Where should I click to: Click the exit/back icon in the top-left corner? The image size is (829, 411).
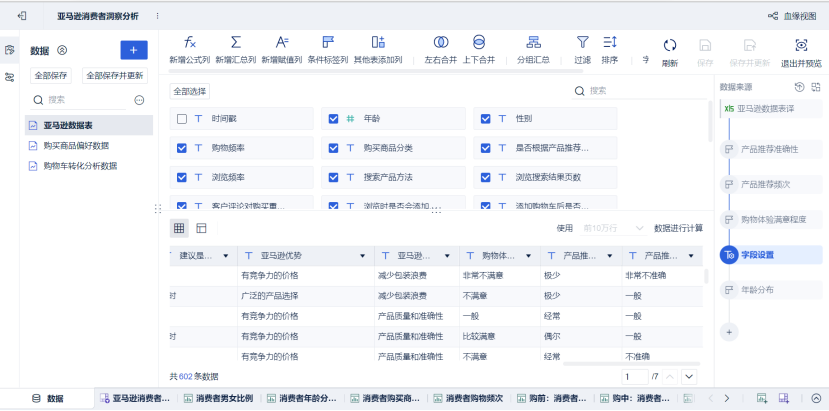[22, 16]
